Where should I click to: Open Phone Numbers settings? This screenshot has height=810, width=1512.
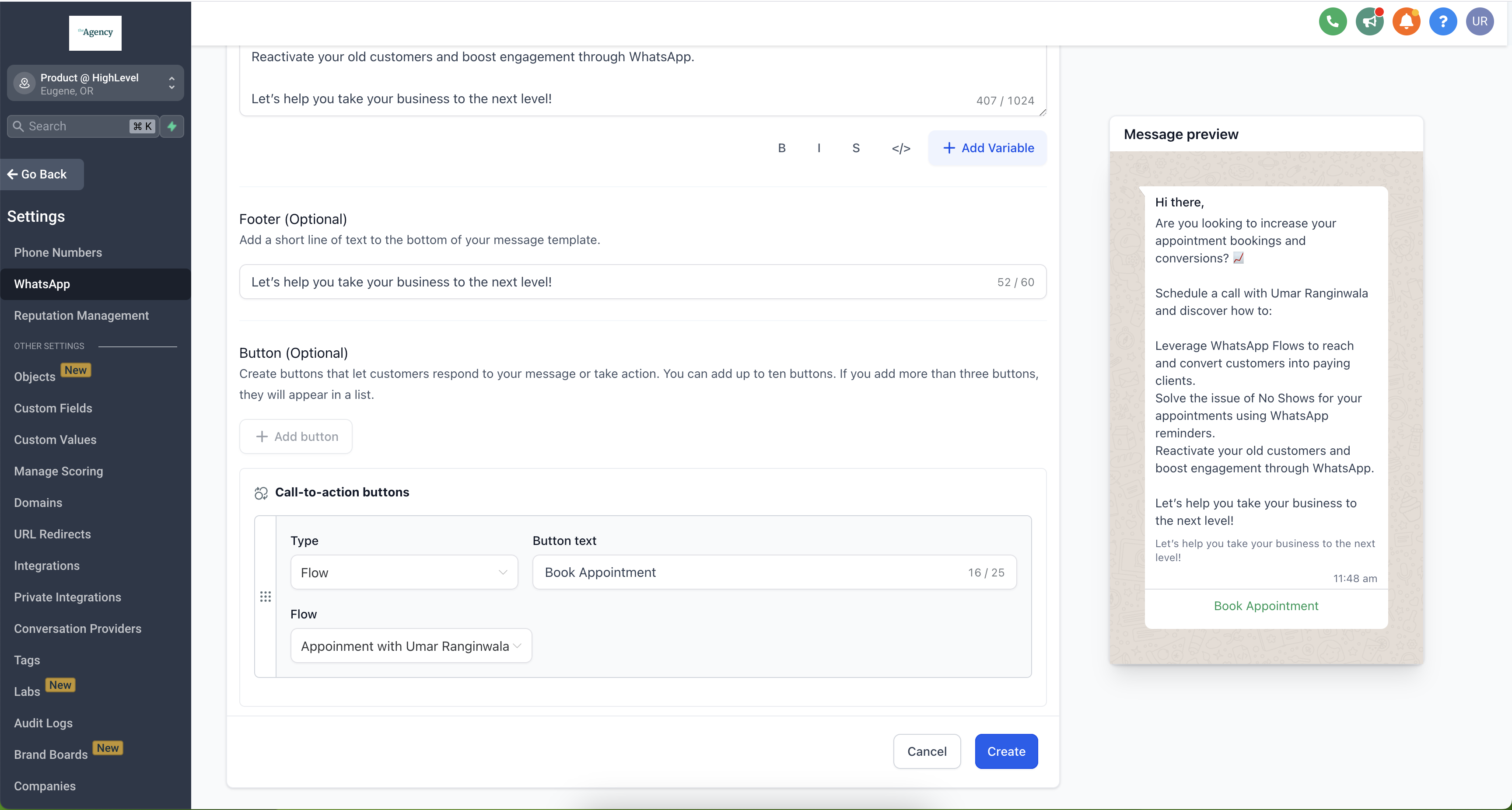tap(58, 252)
